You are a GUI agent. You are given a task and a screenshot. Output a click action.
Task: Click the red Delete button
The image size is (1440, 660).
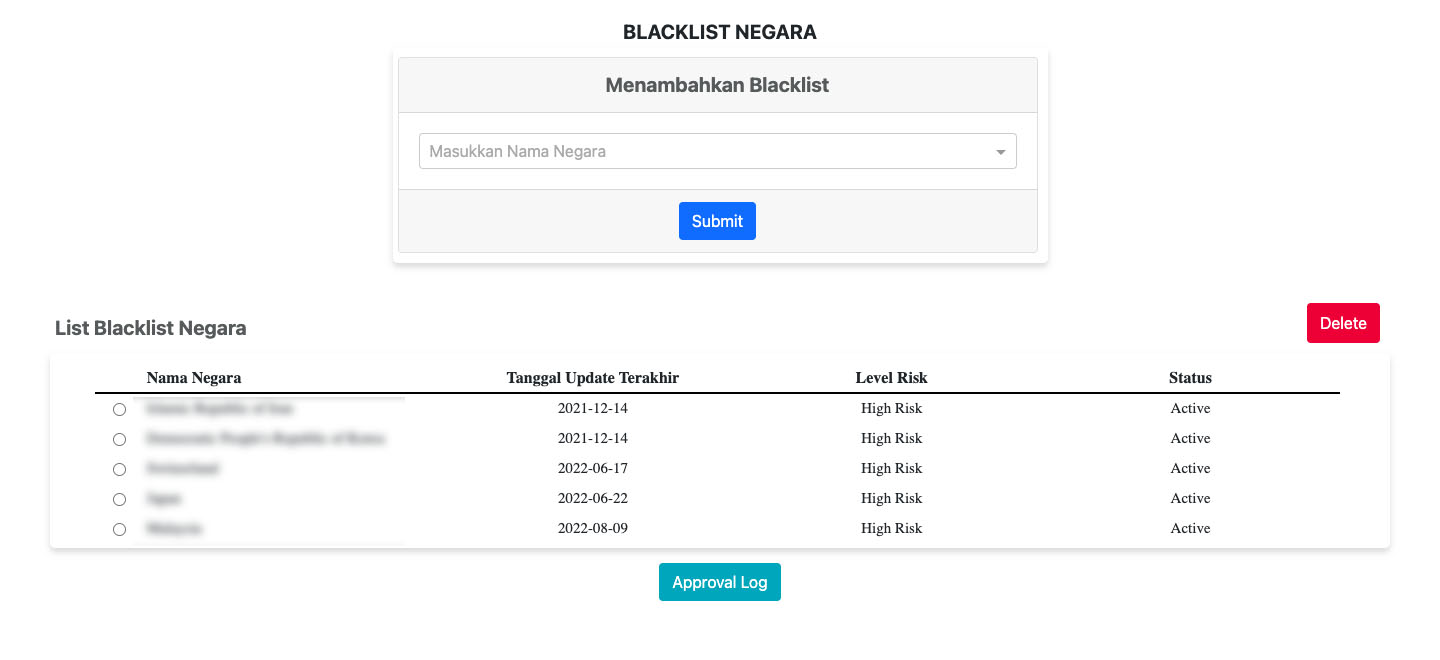point(1343,323)
